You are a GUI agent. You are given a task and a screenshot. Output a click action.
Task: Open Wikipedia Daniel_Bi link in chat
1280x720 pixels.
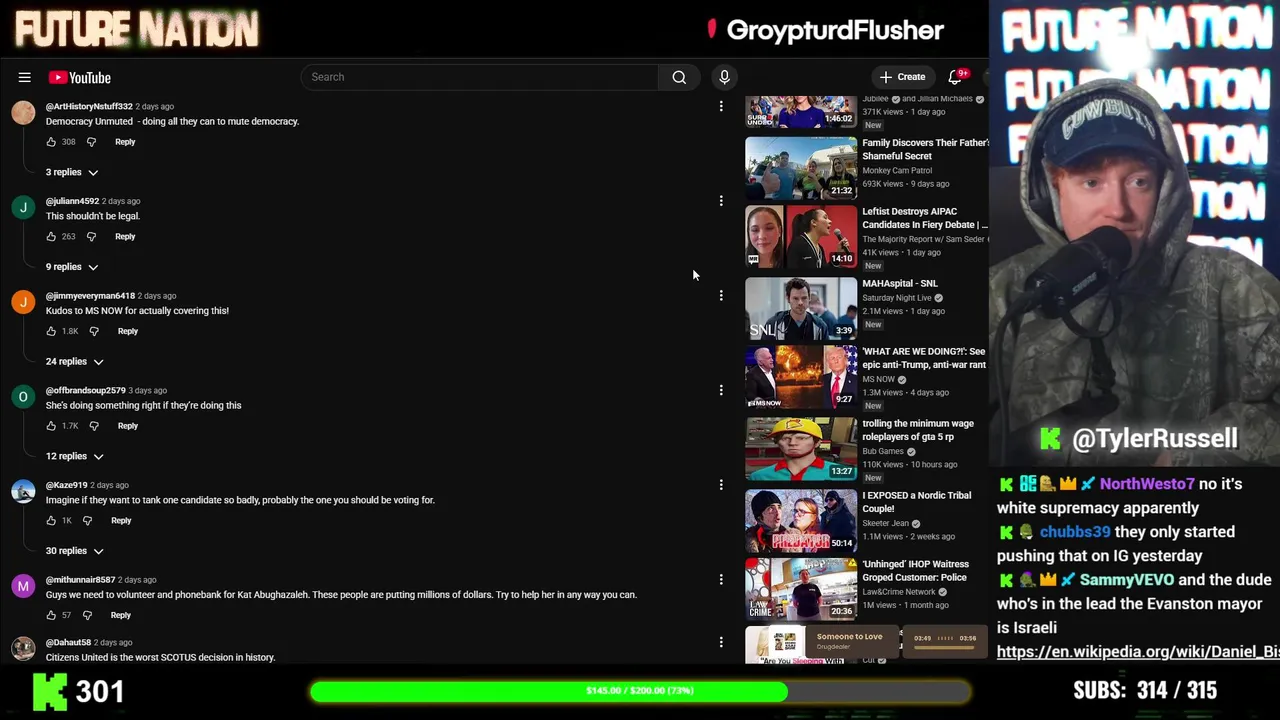pyautogui.click(x=1138, y=652)
